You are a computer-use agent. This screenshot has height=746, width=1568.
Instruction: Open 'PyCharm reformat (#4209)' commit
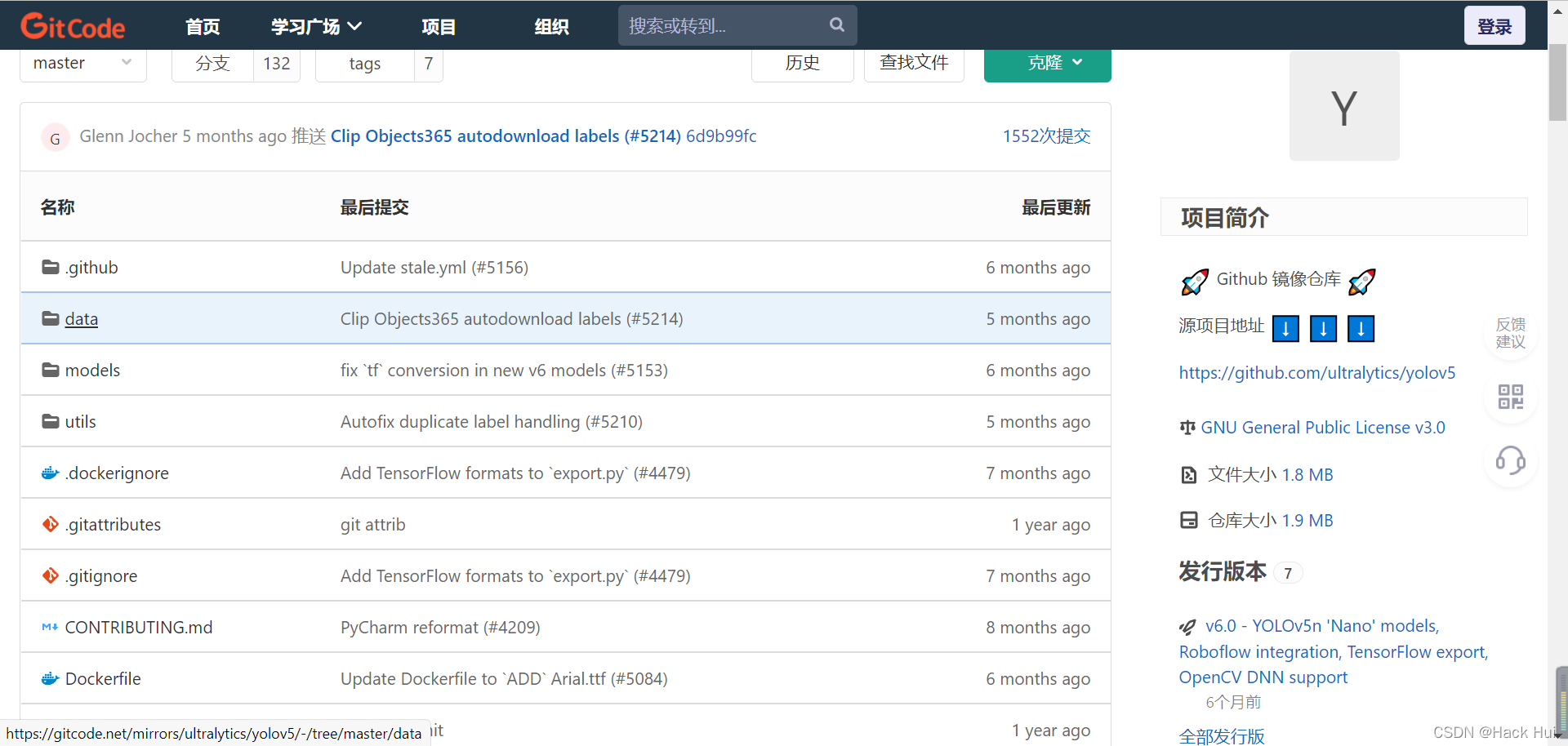pyautogui.click(x=440, y=628)
